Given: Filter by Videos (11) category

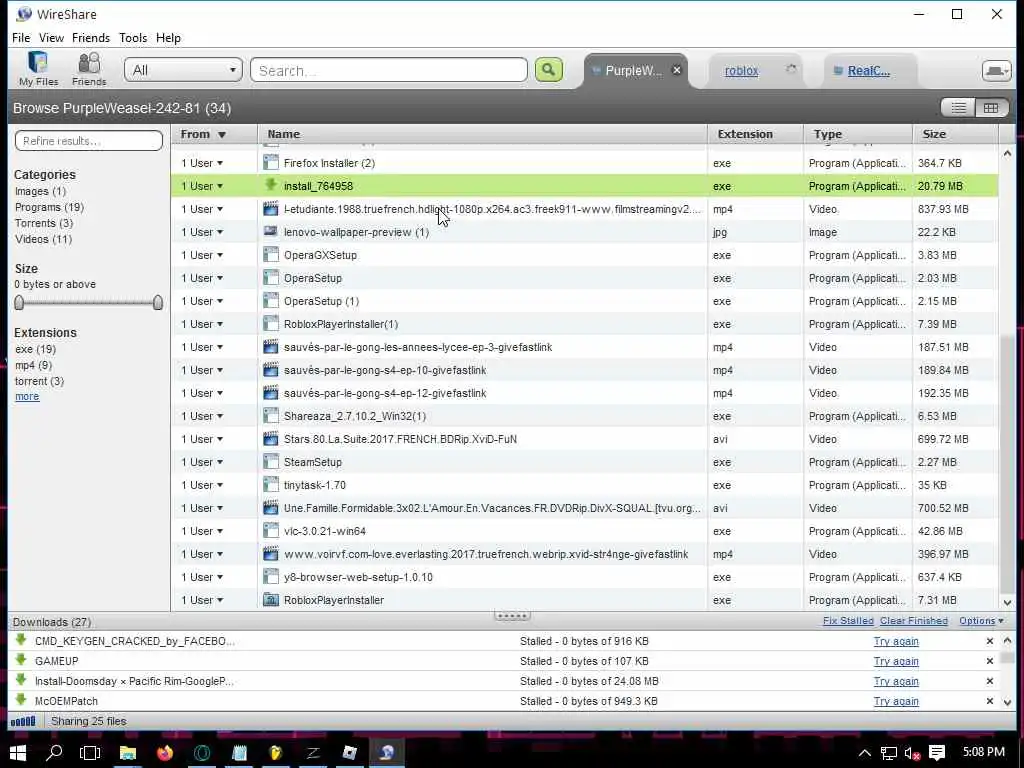Looking at the screenshot, I should click(x=43, y=239).
